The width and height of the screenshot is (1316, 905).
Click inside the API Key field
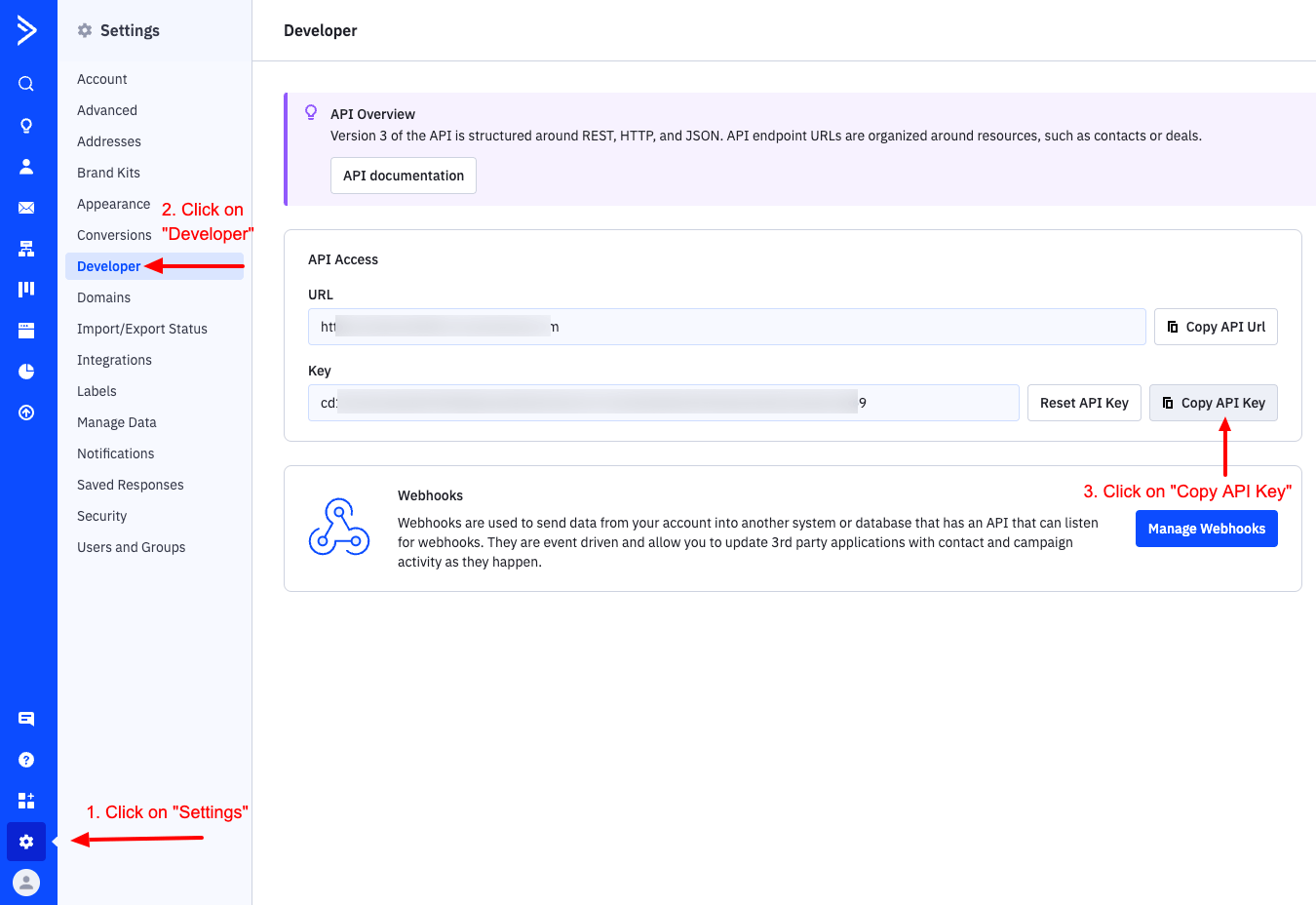[x=664, y=403]
